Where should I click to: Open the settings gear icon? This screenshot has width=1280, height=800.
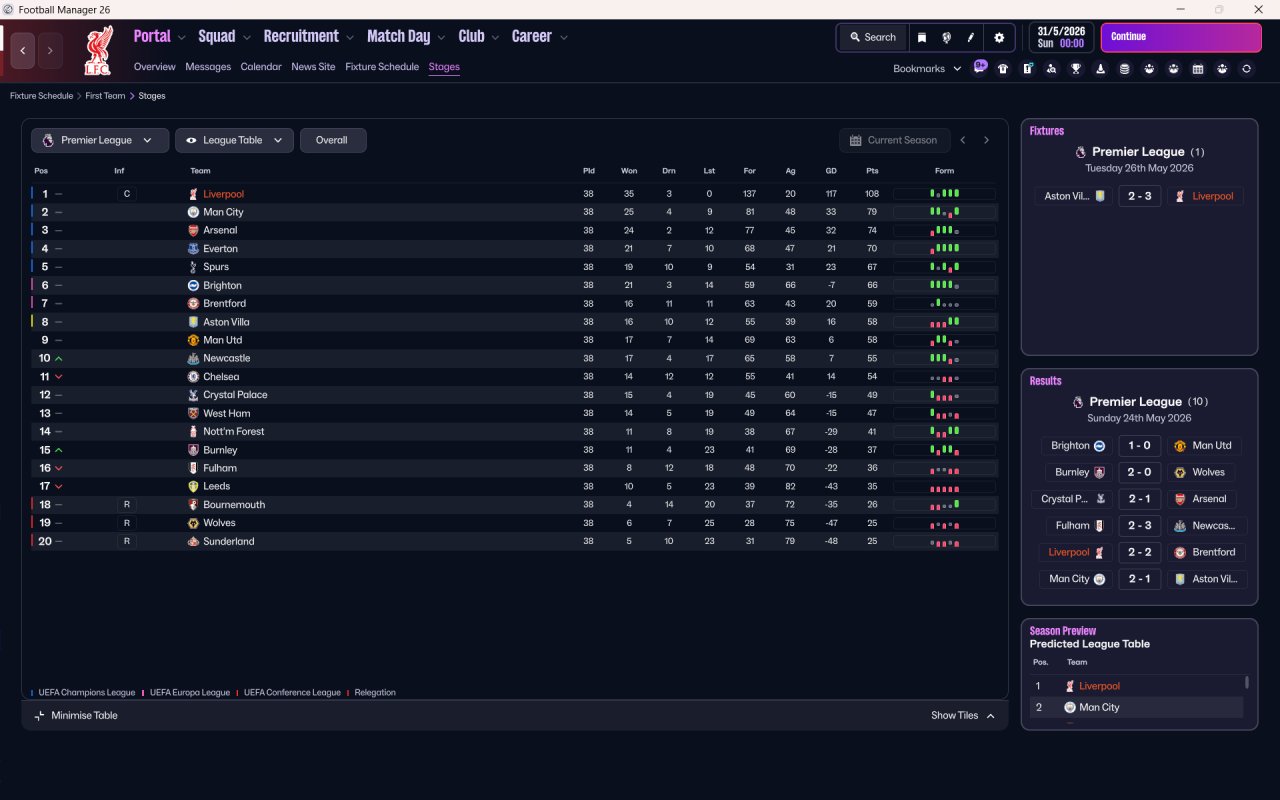pos(999,37)
